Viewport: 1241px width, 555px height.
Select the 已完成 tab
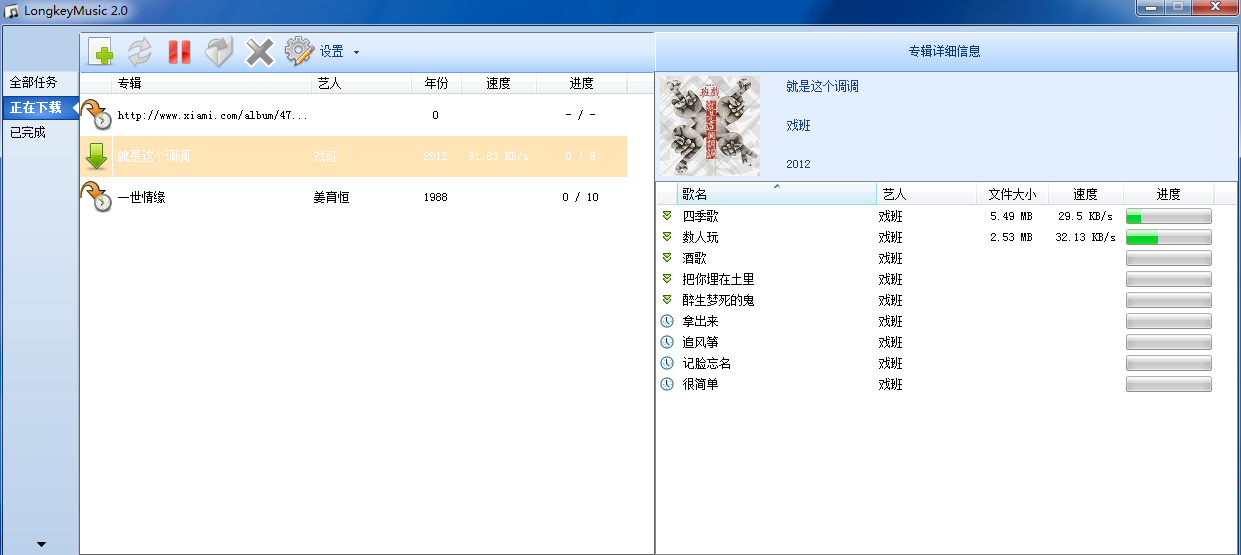click(x=28, y=132)
